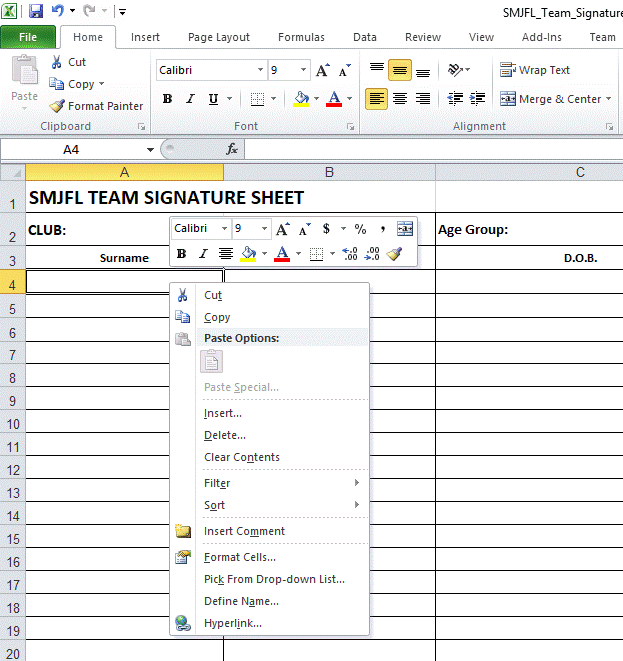Click the Increase Font Size icon in ribbon

pyautogui.click(x=322, y=71)
